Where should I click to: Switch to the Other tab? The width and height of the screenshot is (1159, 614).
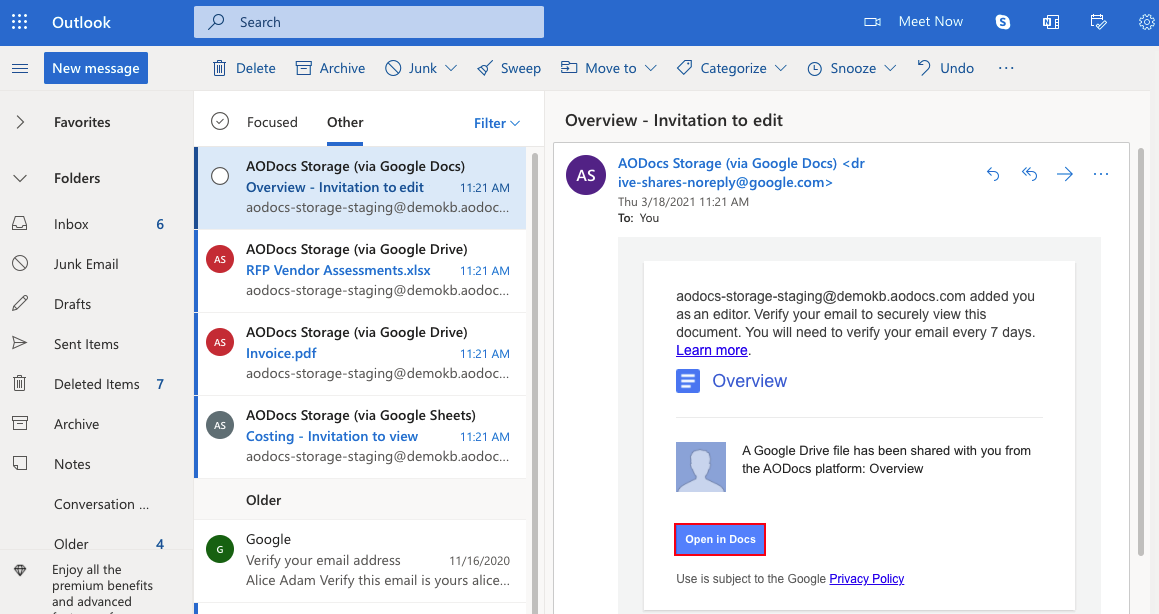(345, 122)
